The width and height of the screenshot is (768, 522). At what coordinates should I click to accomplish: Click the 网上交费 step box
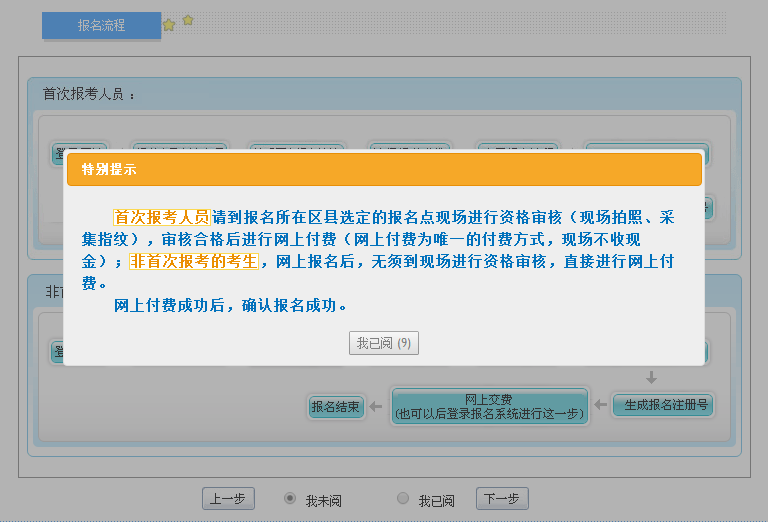[x=489, y=406]
